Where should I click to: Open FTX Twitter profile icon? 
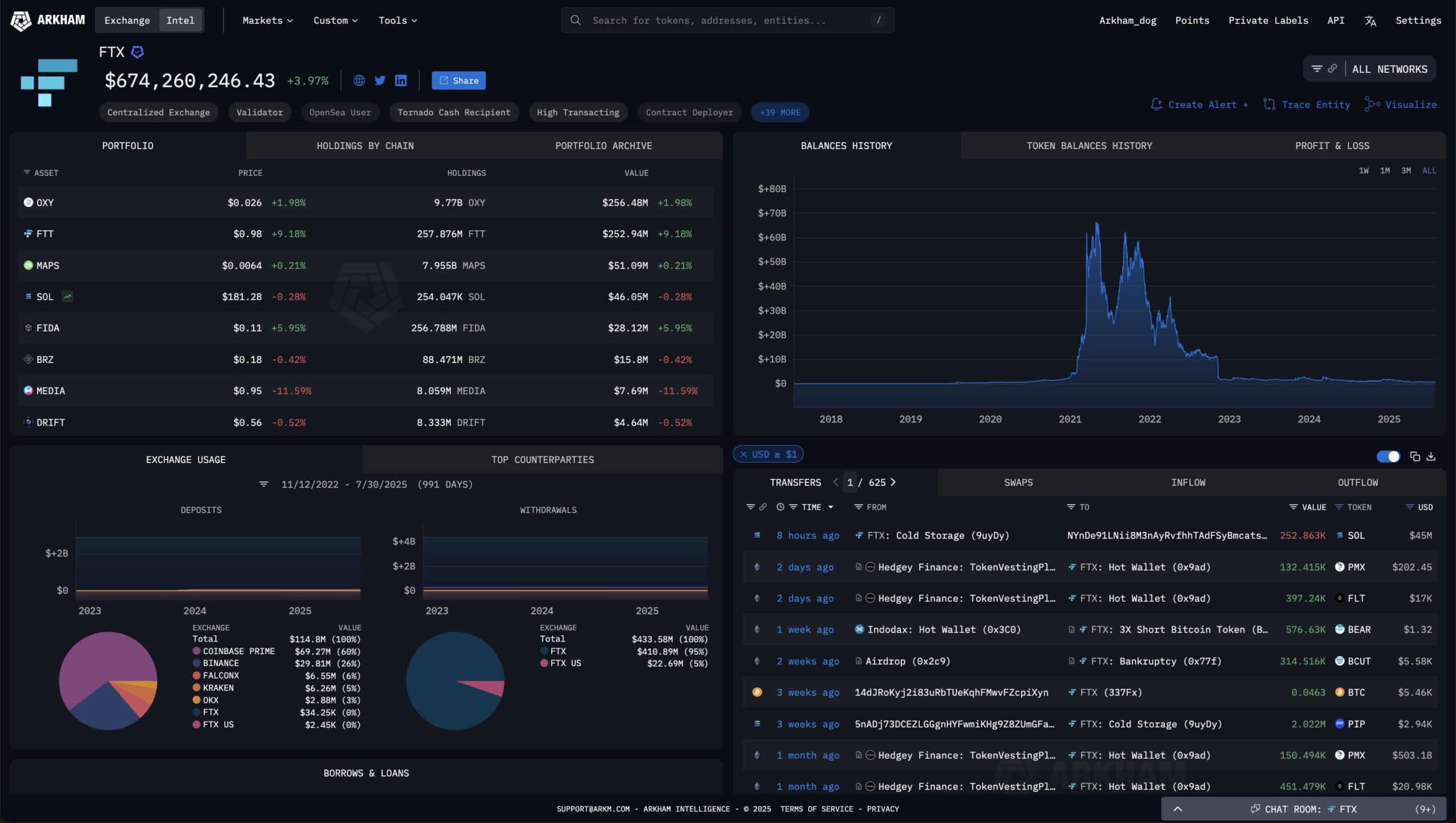tap(380, 81)
